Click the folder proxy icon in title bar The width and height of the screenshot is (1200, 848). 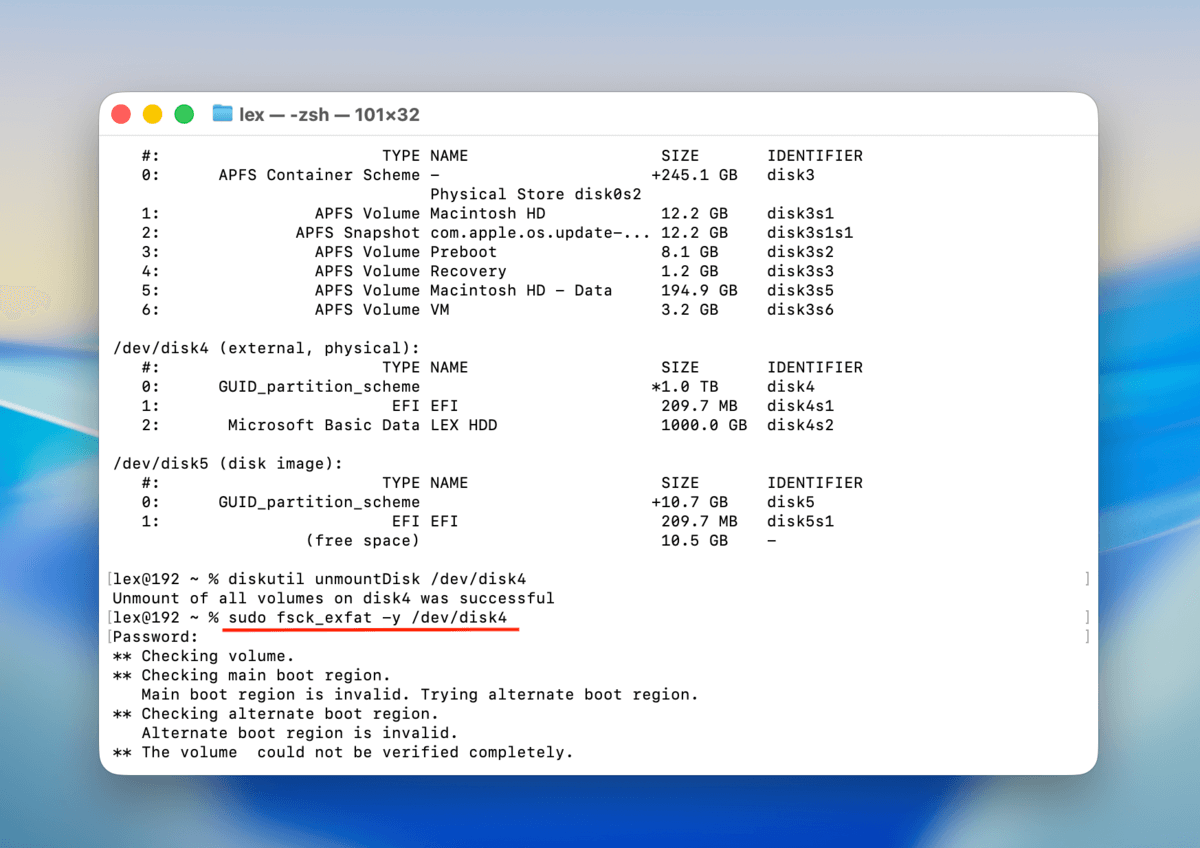[x=222, y=114]
